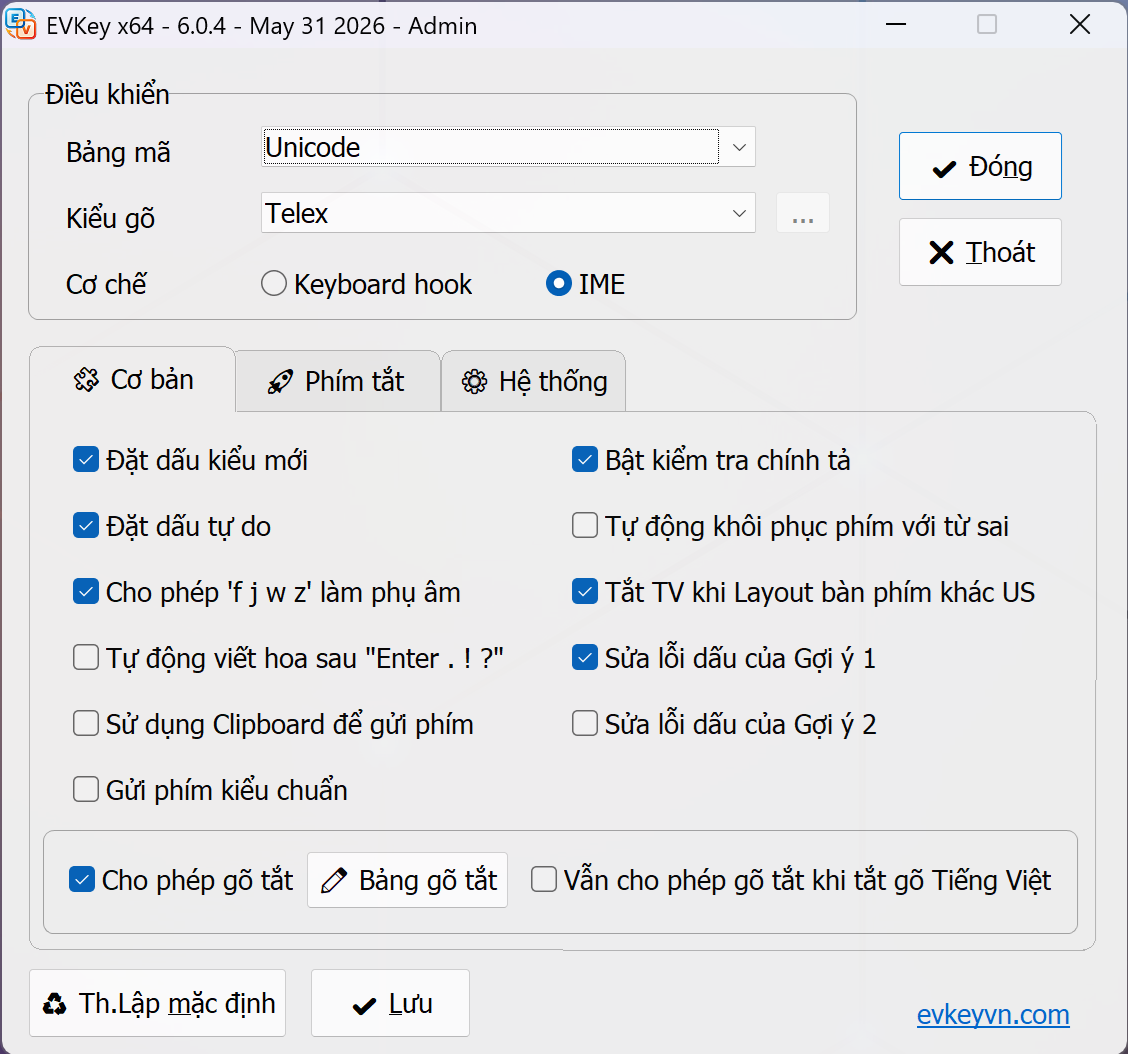The image size is (1129, 1057).
Task: Click the pencil icon on Bảng gõ tắt
Action: 333,881
